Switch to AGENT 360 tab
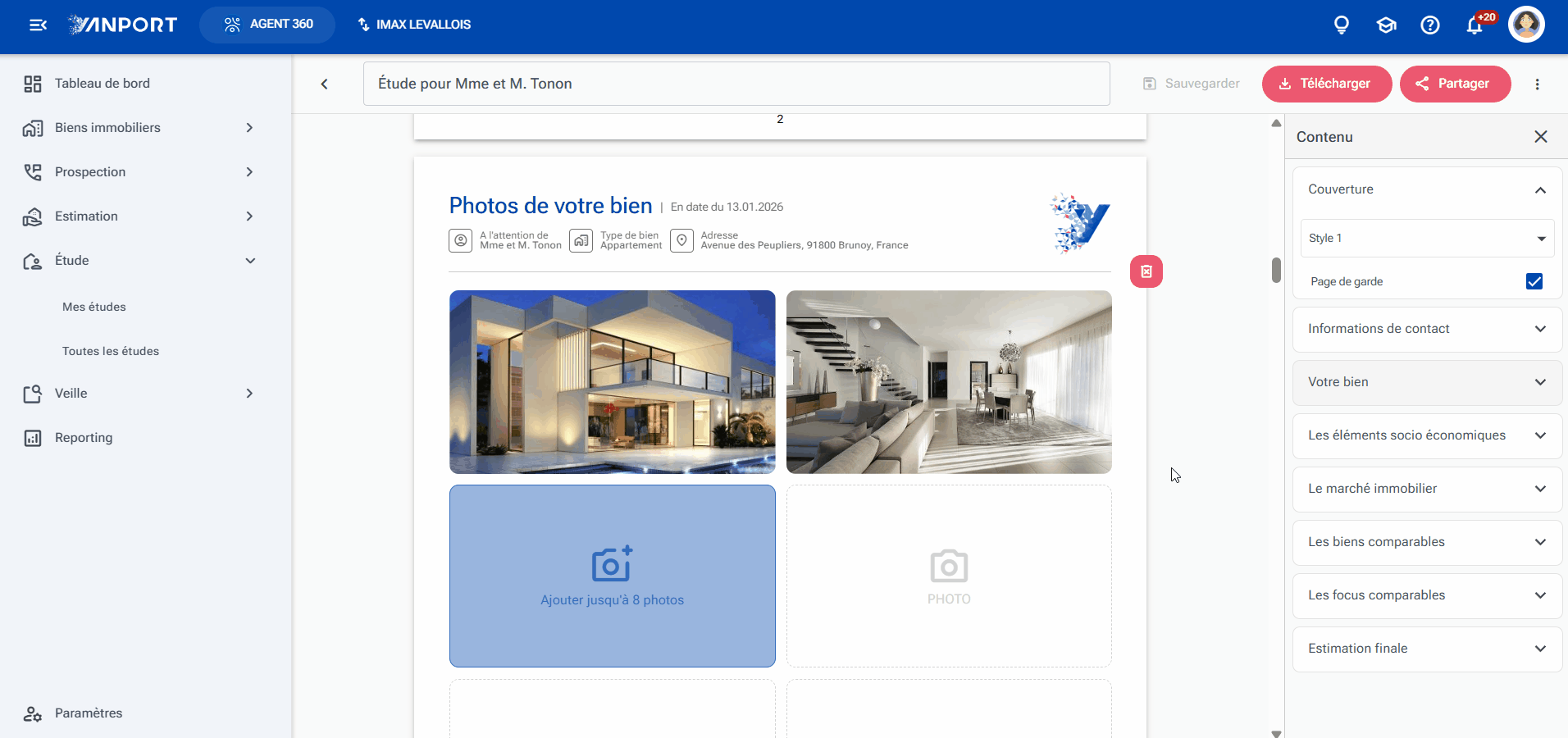Screen dimensions: 1568x738 [267, 25]
